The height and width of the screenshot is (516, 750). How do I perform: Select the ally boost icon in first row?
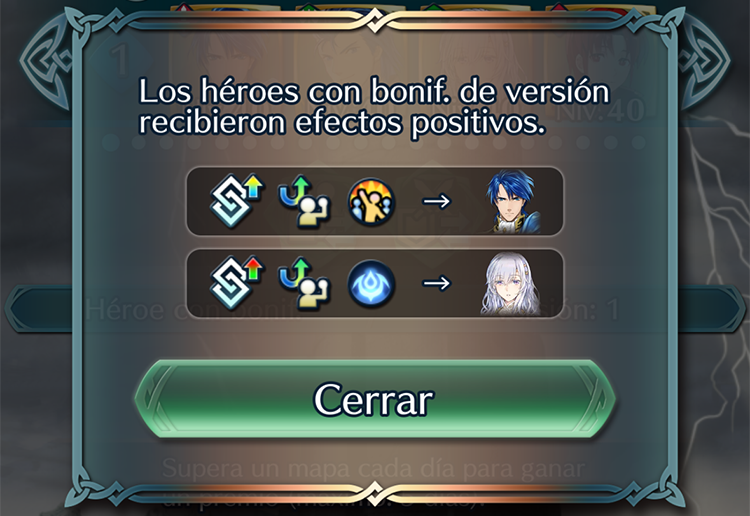(304, 201)
